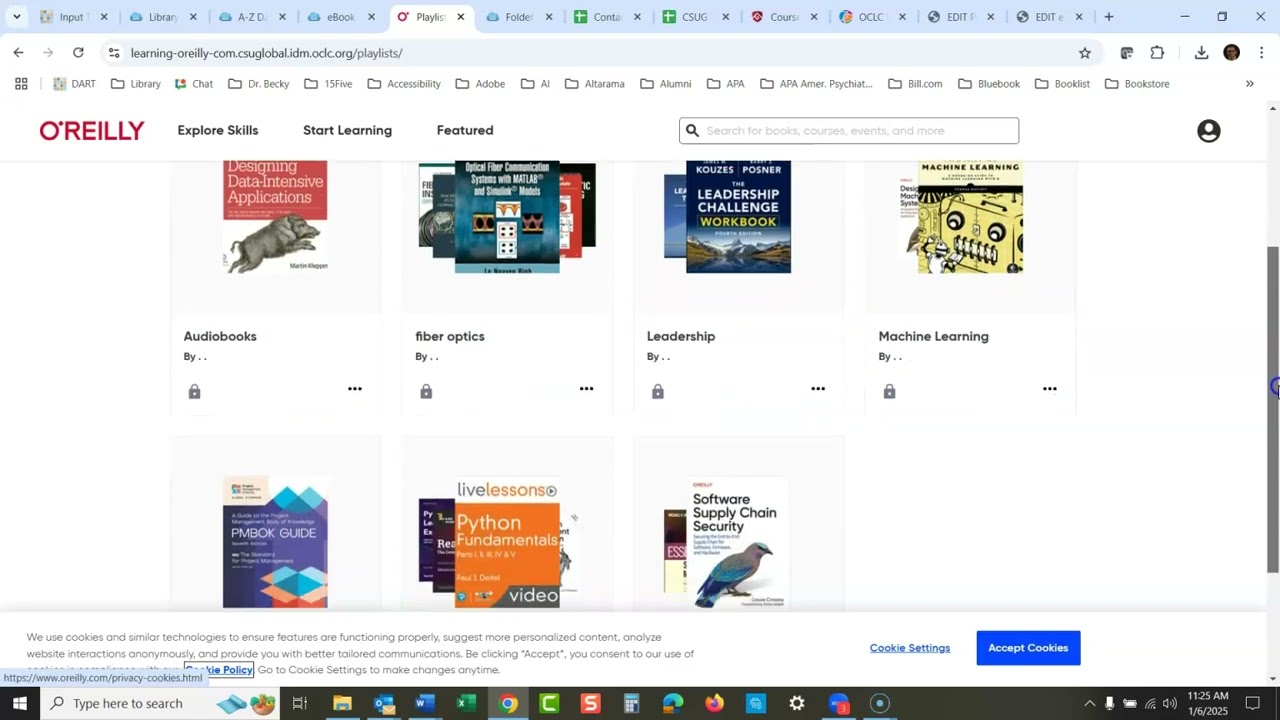Open Settings gear in taskbar

797,704
